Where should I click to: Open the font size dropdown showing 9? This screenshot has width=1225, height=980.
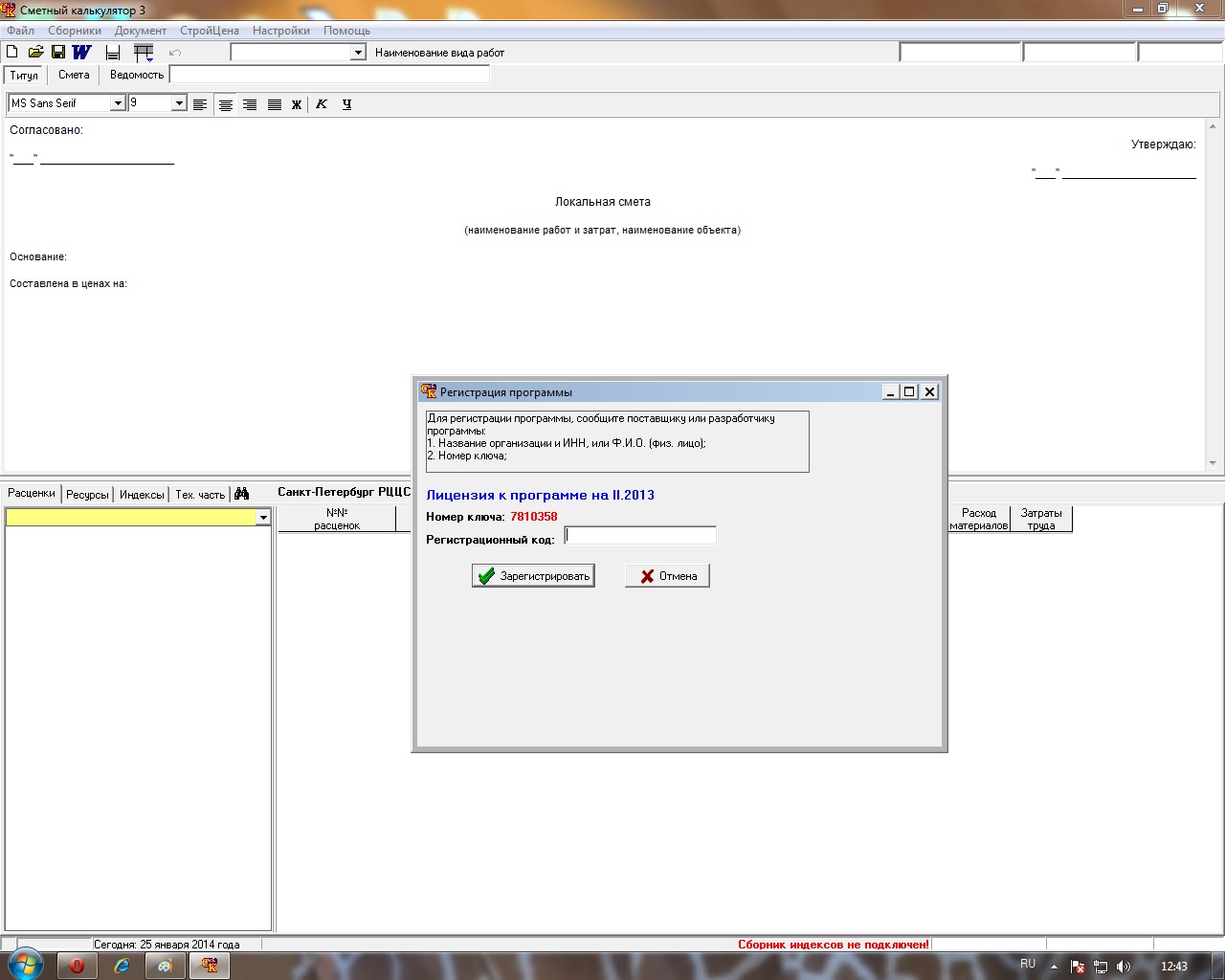click(x=179, y=103)
